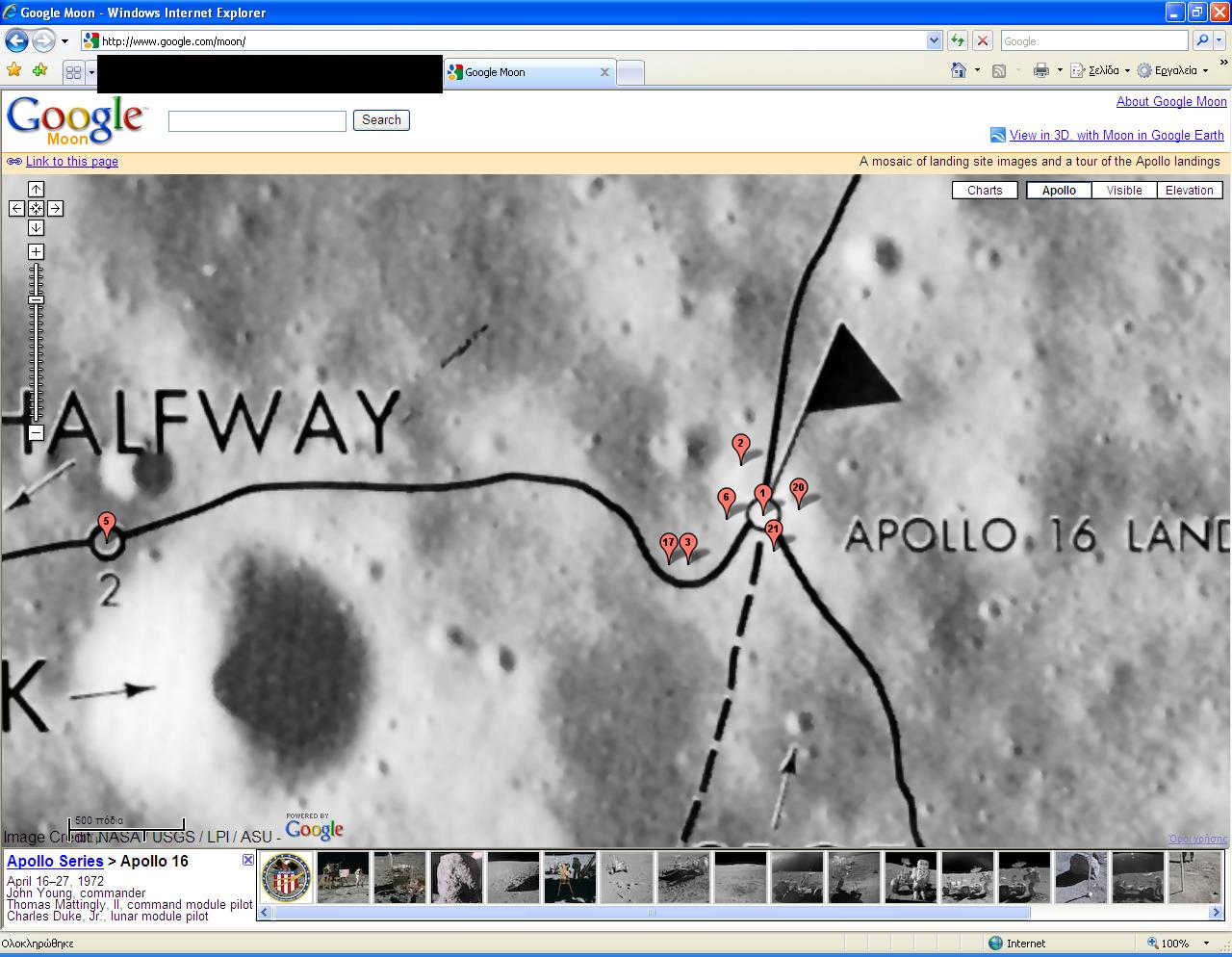The image size is (1232, 957).
Task: Switch to the Elevation map layer
Action: [x=1190, y=190]
